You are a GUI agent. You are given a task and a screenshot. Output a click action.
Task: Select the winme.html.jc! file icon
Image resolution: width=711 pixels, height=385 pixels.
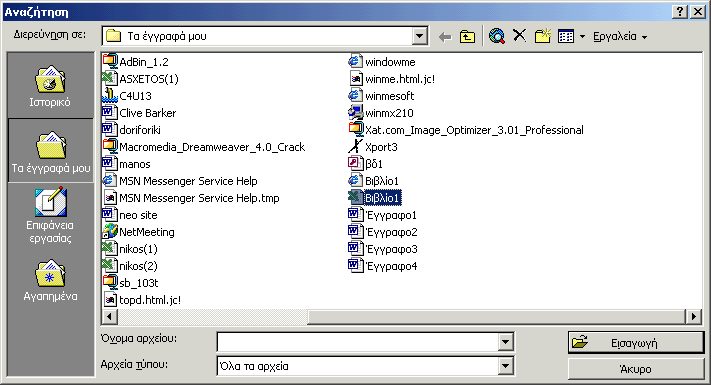(356, 78)
